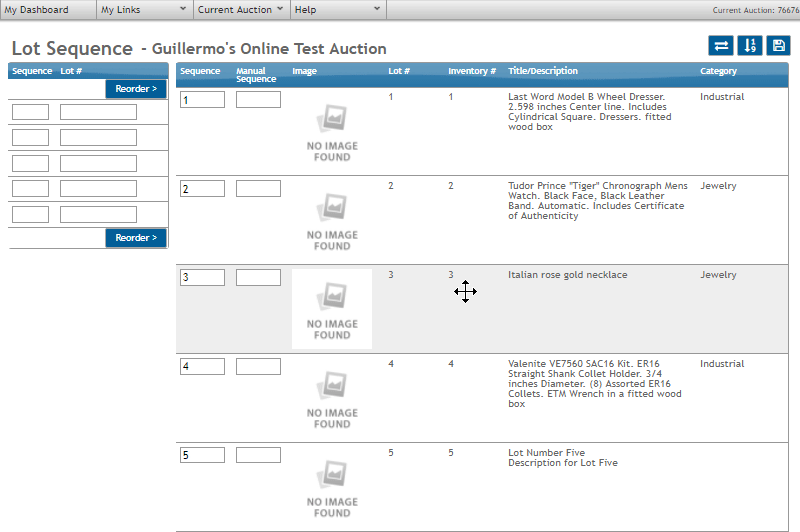Open My Dashboard menu
Screen dimensions: 800x532
(48, 10)
